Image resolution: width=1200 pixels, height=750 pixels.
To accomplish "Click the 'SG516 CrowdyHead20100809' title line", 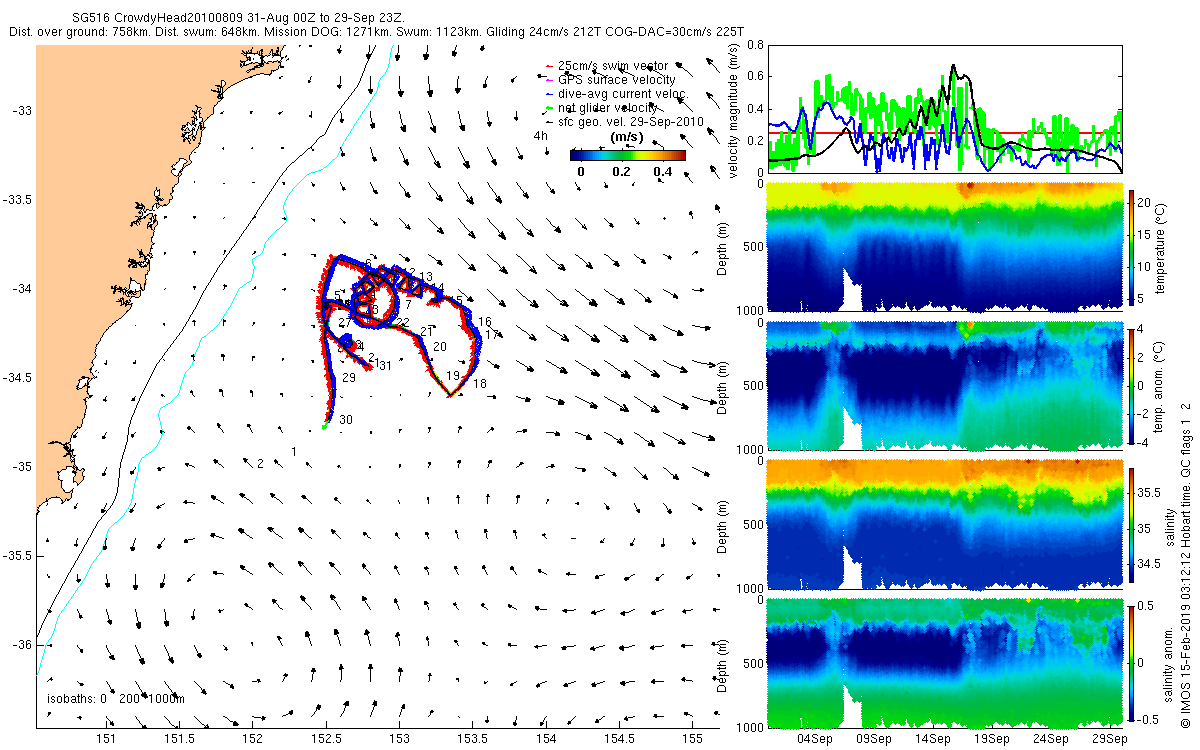I will (238, 18).
